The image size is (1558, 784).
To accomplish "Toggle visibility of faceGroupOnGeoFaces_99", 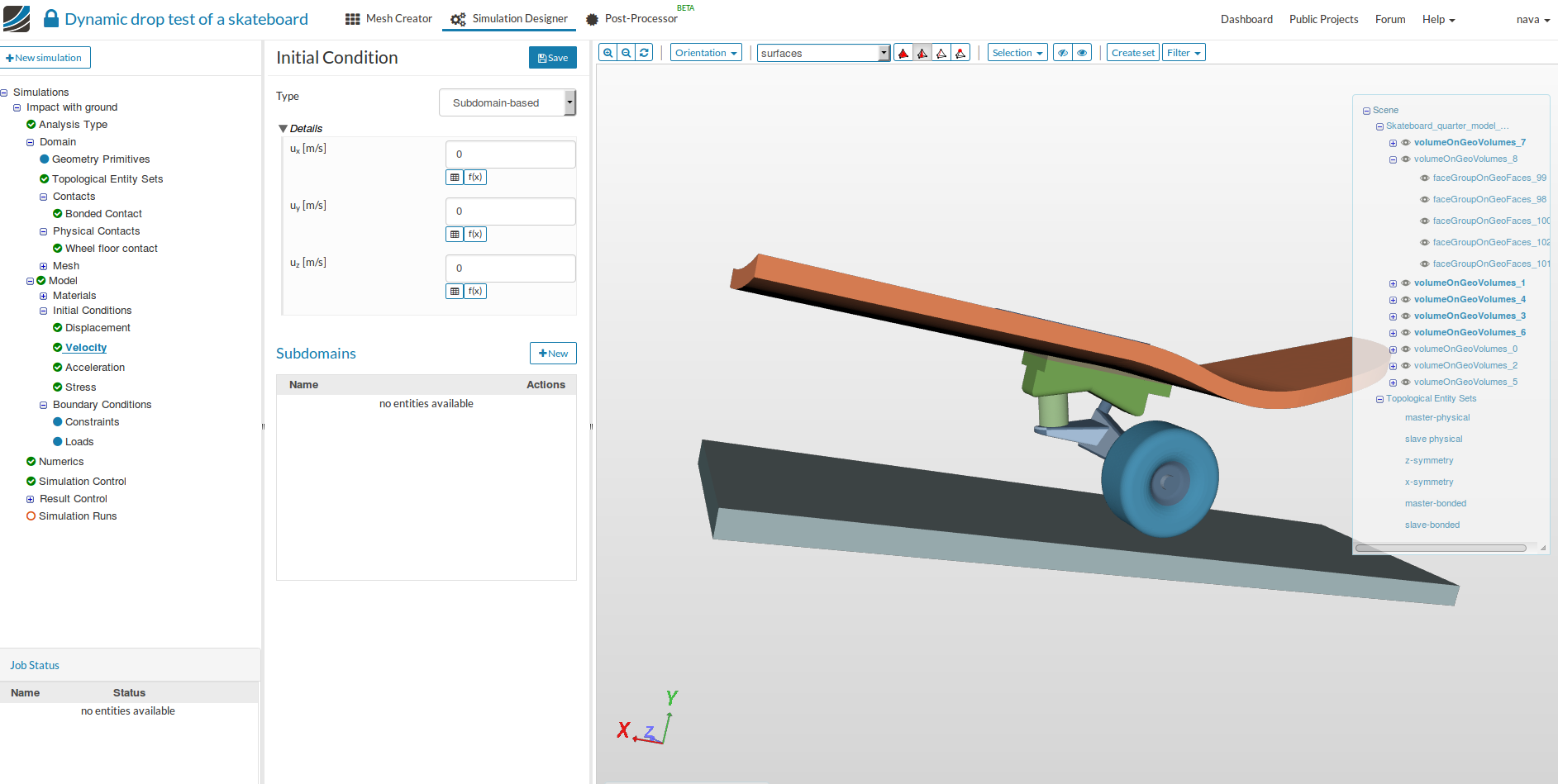I will [1424, 178].
